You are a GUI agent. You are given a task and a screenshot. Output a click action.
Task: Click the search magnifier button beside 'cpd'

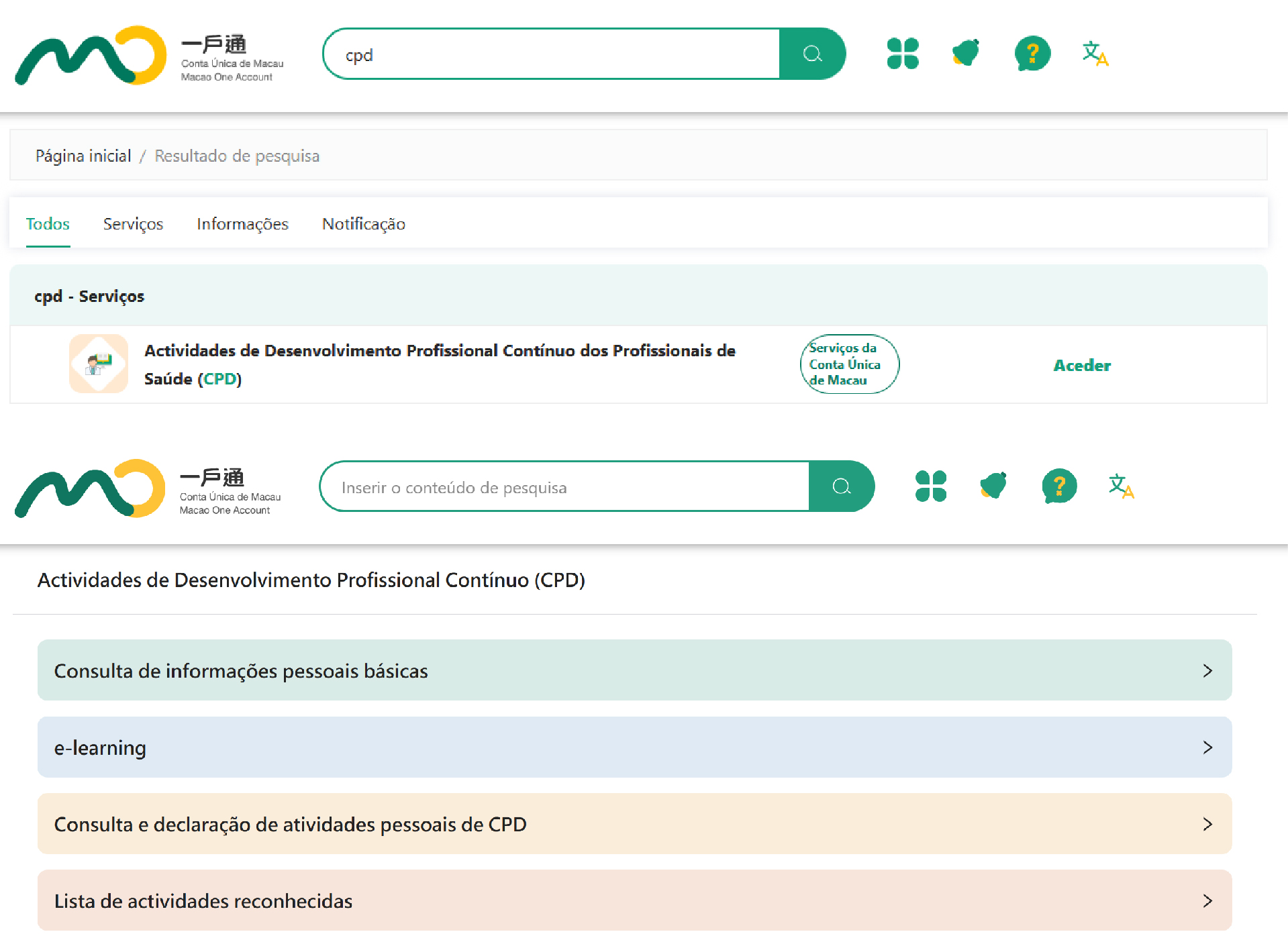point(812,54)
